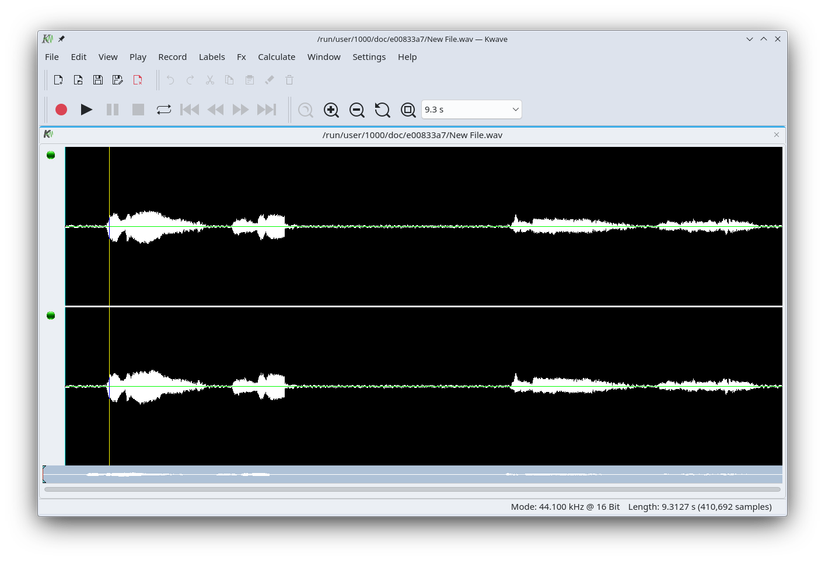Jump to the start of the signal
Screen dimensions: 825x561
coord(189,109)
